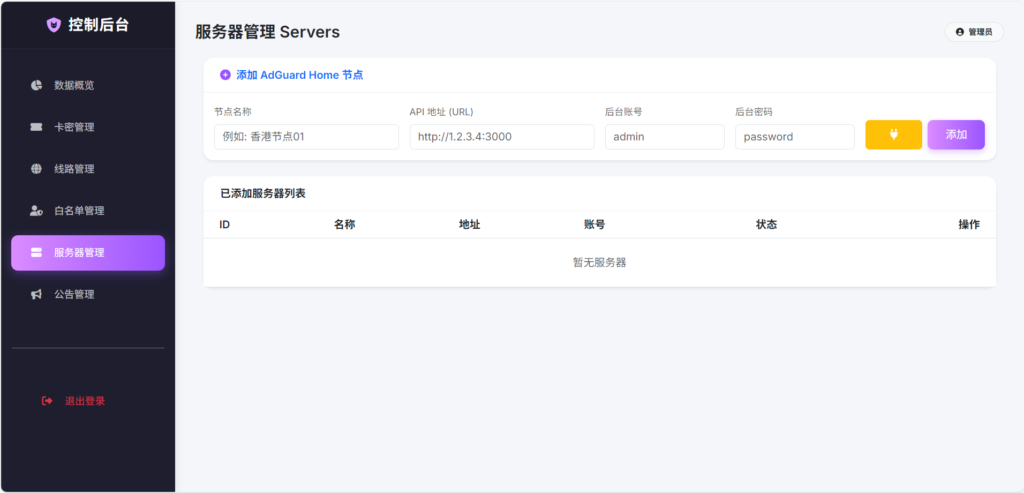1024x493 pixels.
Task: Focus the 后台密码 password field
Action: [x=794, y=137]
